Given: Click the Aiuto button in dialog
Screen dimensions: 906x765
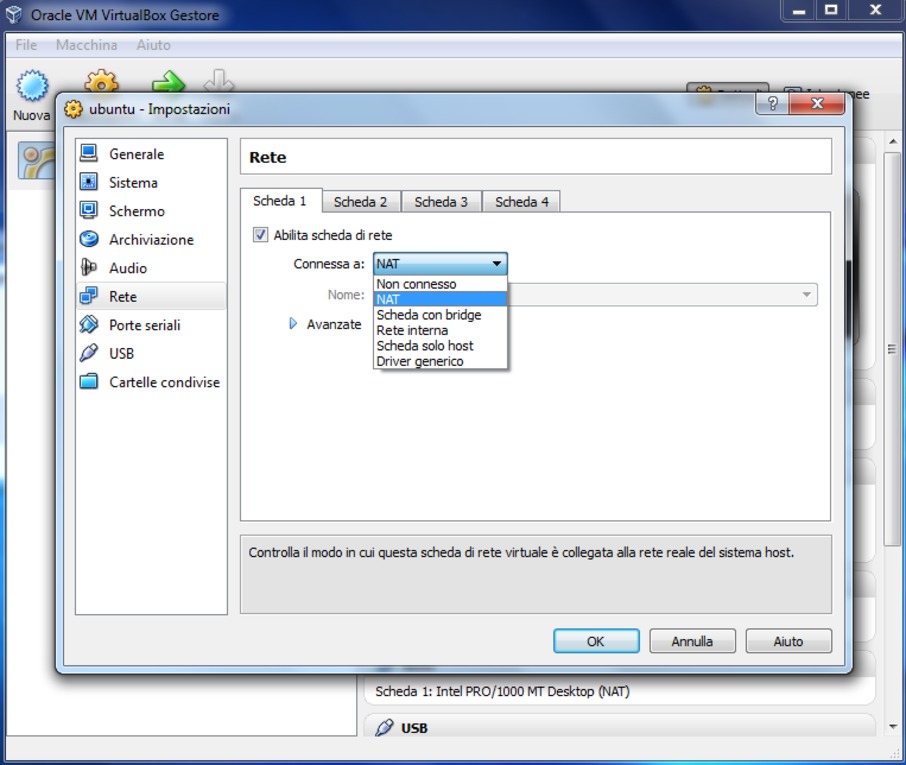Looking at the screenshot, I should [x=789, y=641].
